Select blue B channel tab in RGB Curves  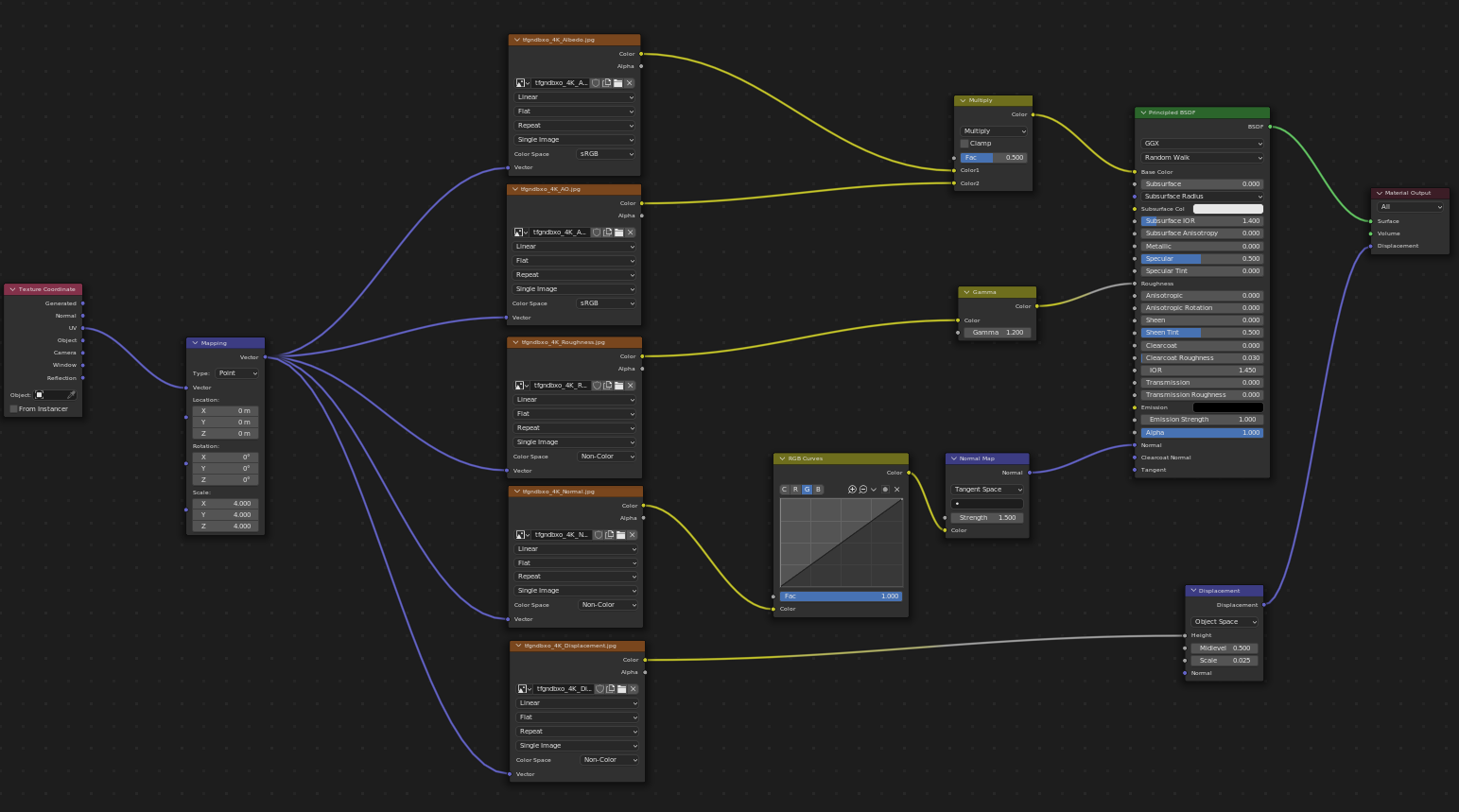click(x=818, y=490)
